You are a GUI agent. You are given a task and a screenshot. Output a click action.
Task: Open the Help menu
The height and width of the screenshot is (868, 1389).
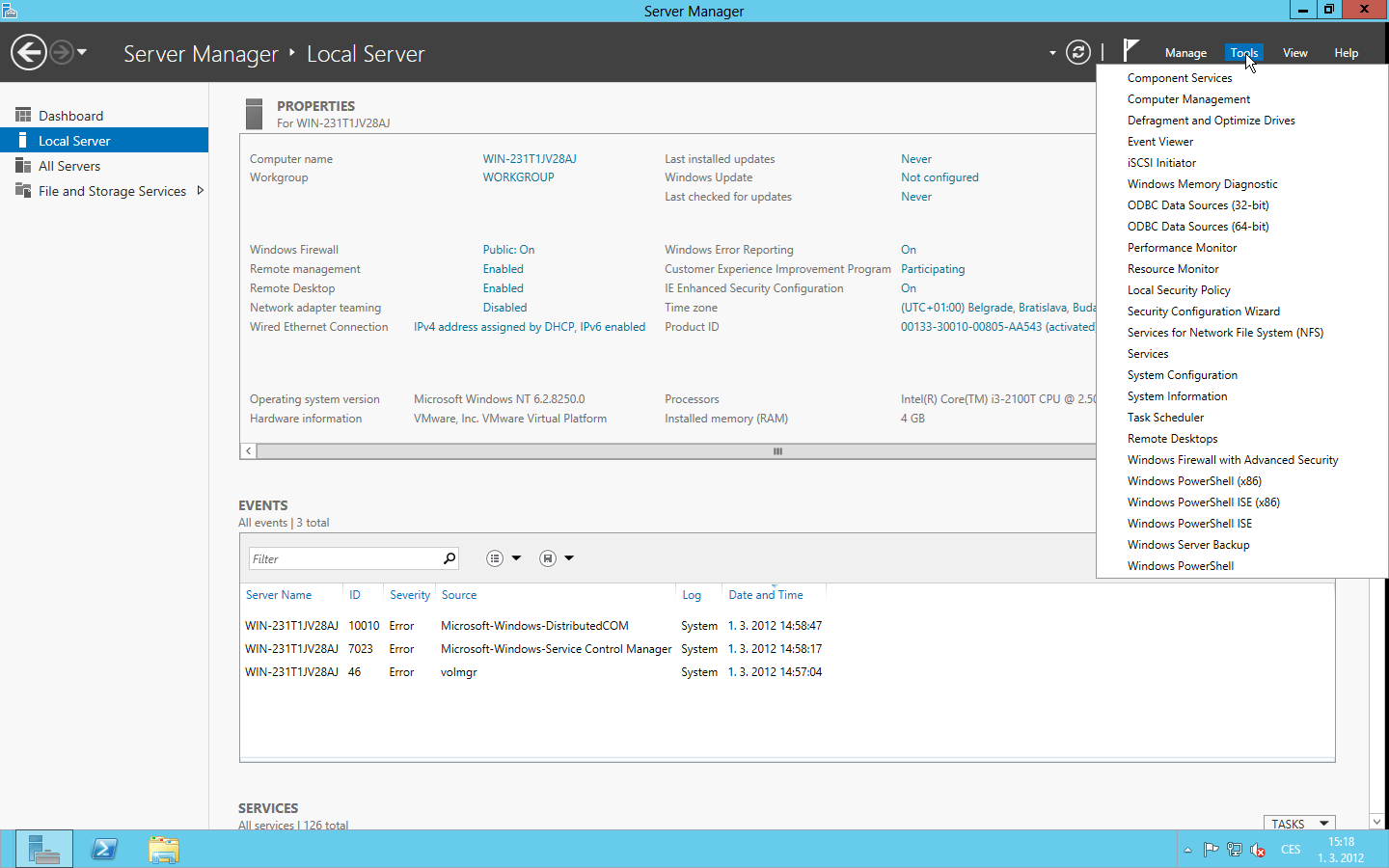(1346, 53)
